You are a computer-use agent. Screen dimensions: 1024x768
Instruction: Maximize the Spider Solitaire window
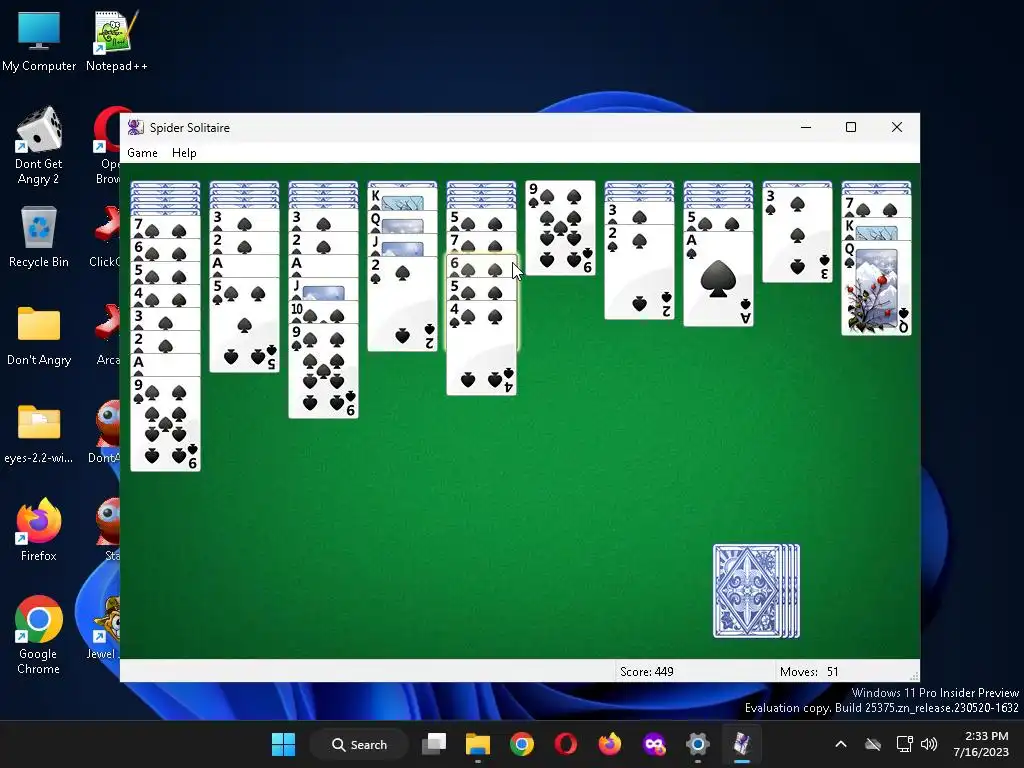(x=851, y=127)
